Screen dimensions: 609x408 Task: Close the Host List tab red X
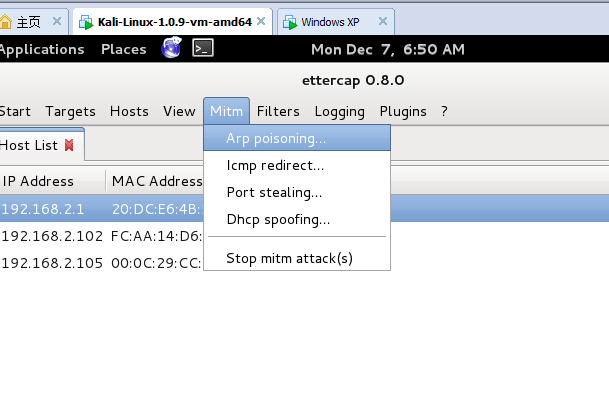coord(69,145)
